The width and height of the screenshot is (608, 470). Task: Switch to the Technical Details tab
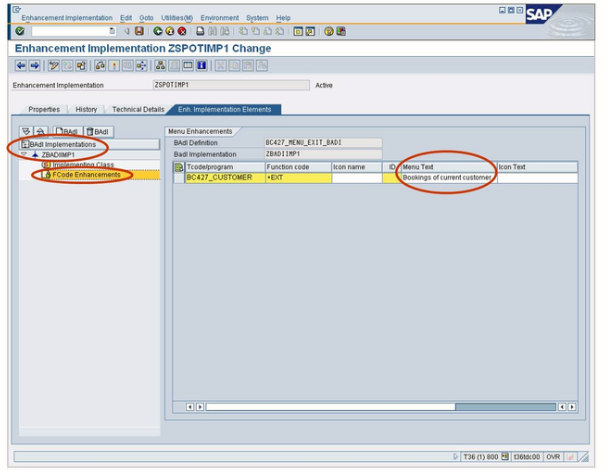click(138, 109)
